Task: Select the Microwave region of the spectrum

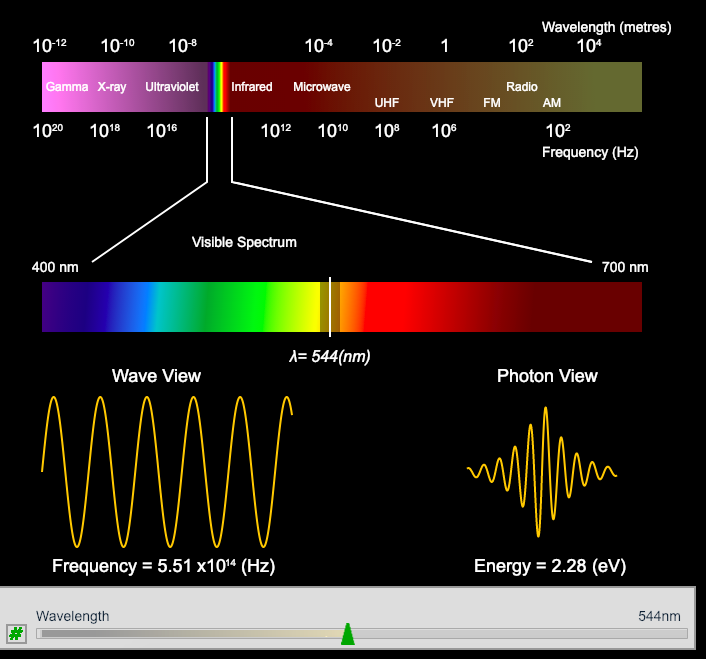Action: [322, 87]
